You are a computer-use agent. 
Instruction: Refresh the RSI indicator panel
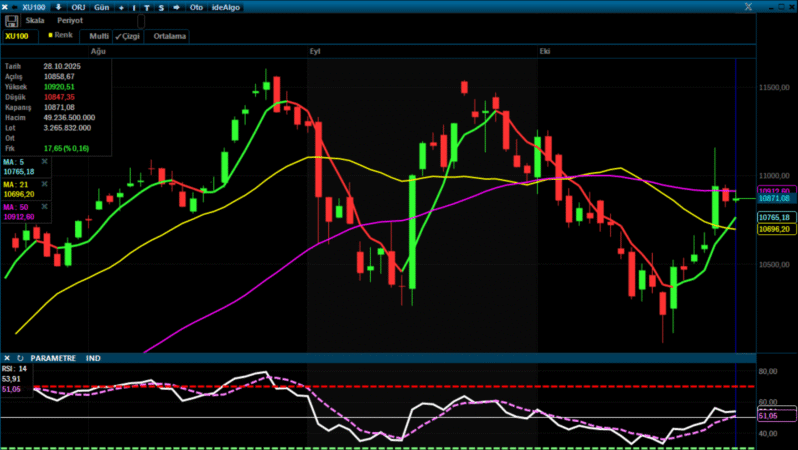point(20,357)
